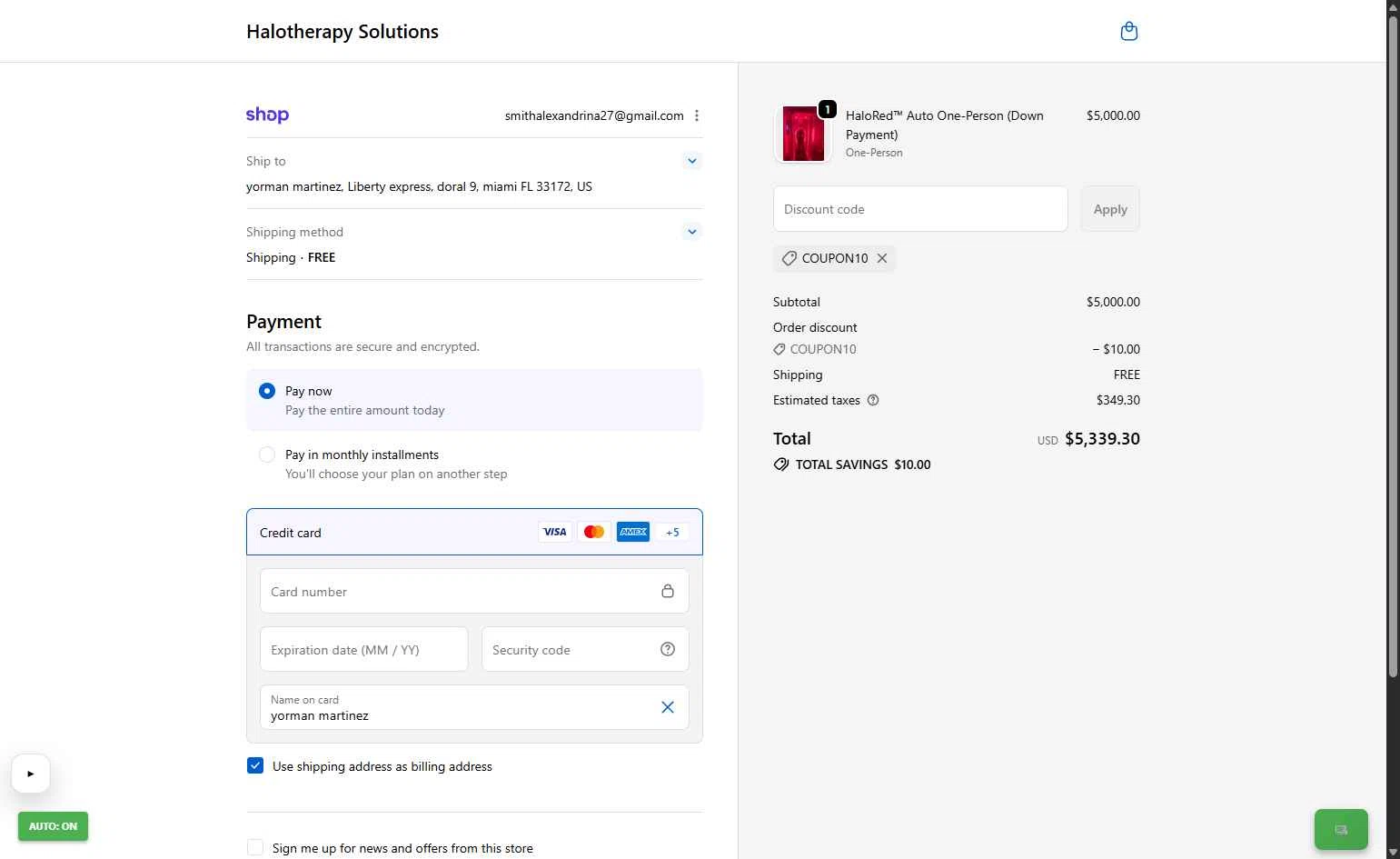Image resolution: width=1400 pixels, height=859 pixels.
Task: Click the Visa card icon
Action: [554, 532]
